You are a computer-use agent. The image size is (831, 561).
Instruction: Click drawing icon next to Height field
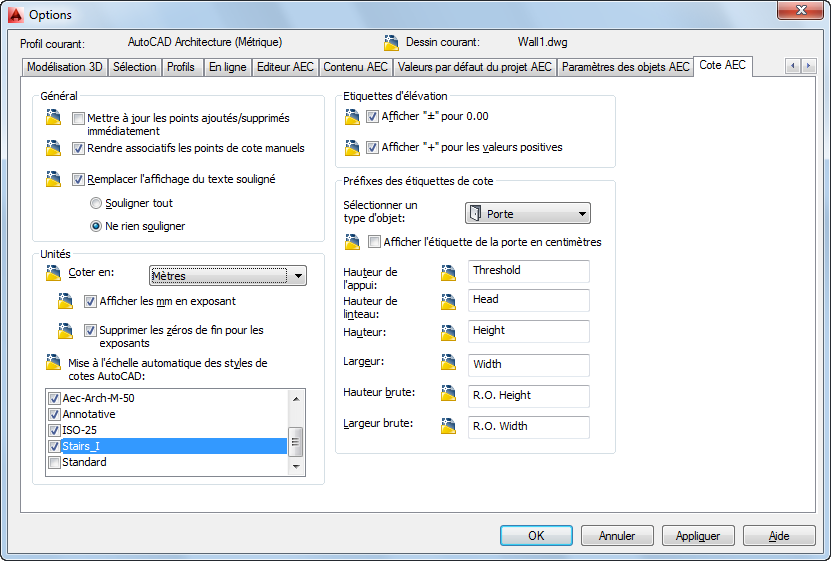coord(448,333)
